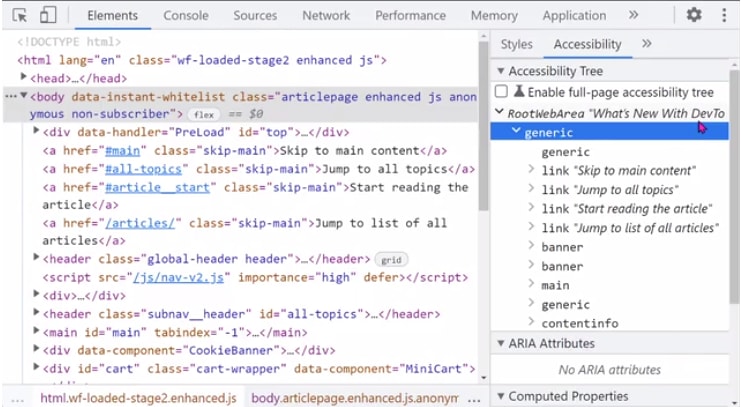Screen dimensions: 741x407
Task: Expand the head element
Action: coord(23,77)
